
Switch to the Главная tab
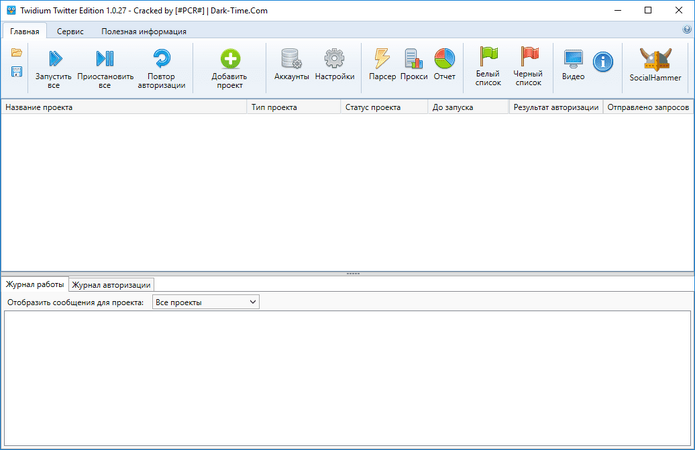(25, 31)
